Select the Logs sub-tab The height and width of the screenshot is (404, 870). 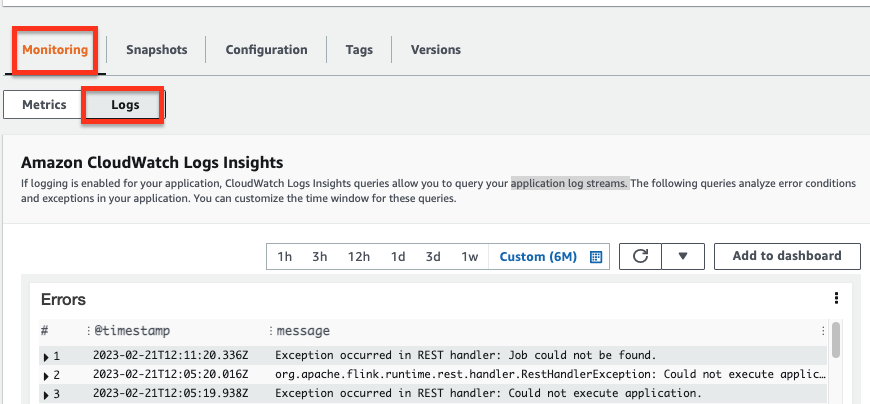pyautogui.click(x=123, y=105)
